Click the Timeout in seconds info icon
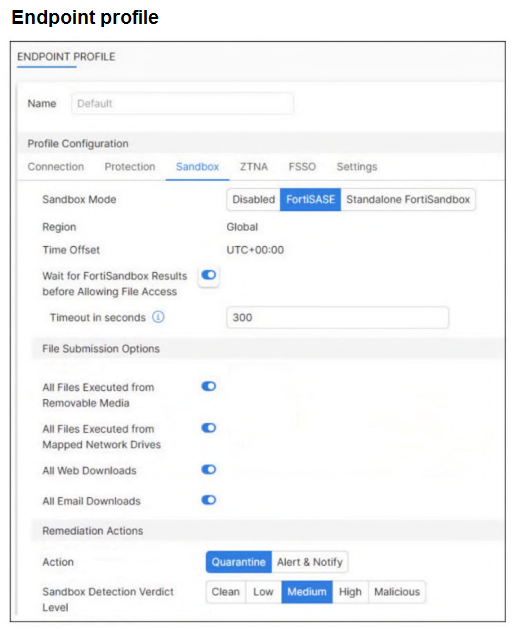515x629 pixels. [158, 317]
